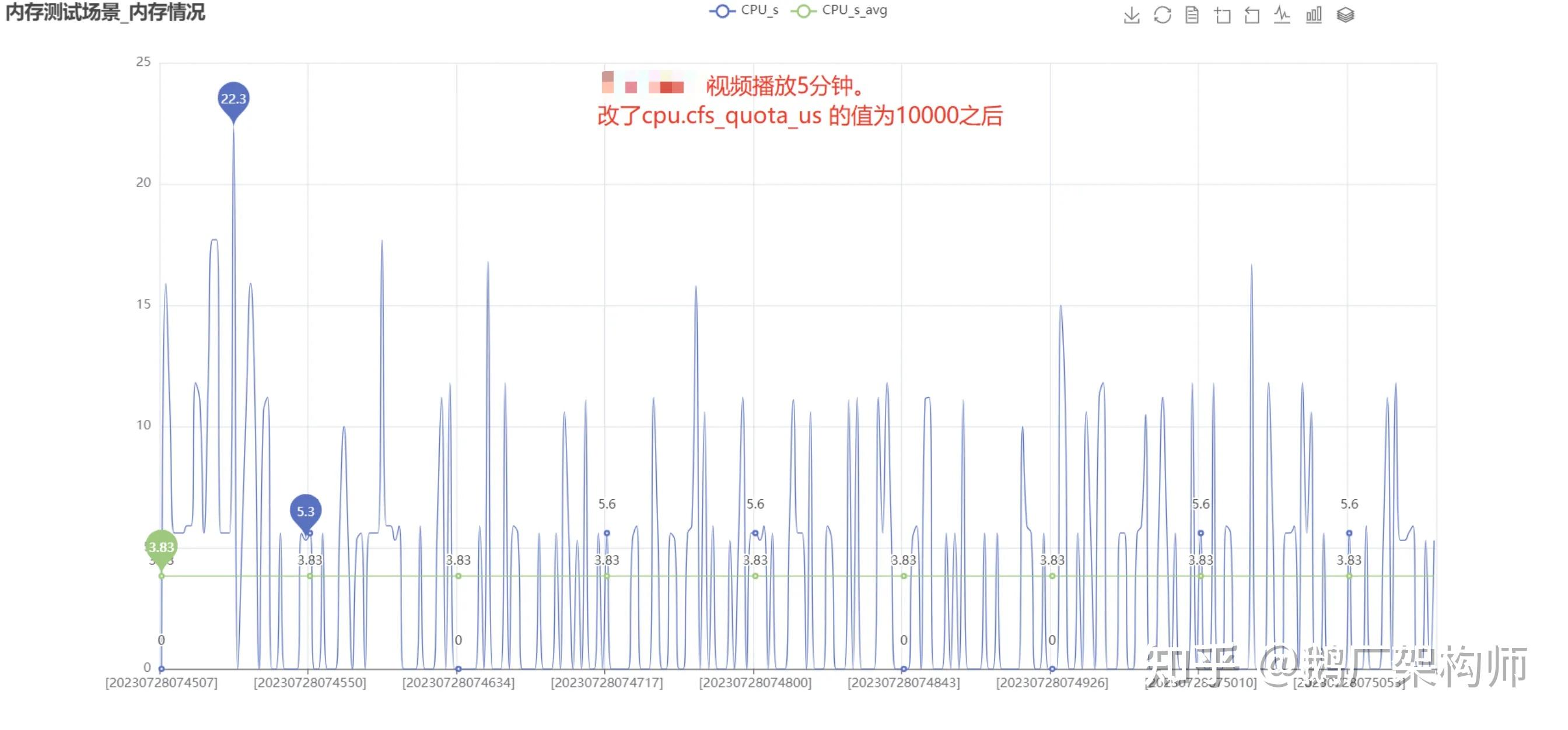Viewport: 1568px width, 730px height.
Task: Click the stack series layers icon
Action: point(1345,15)
